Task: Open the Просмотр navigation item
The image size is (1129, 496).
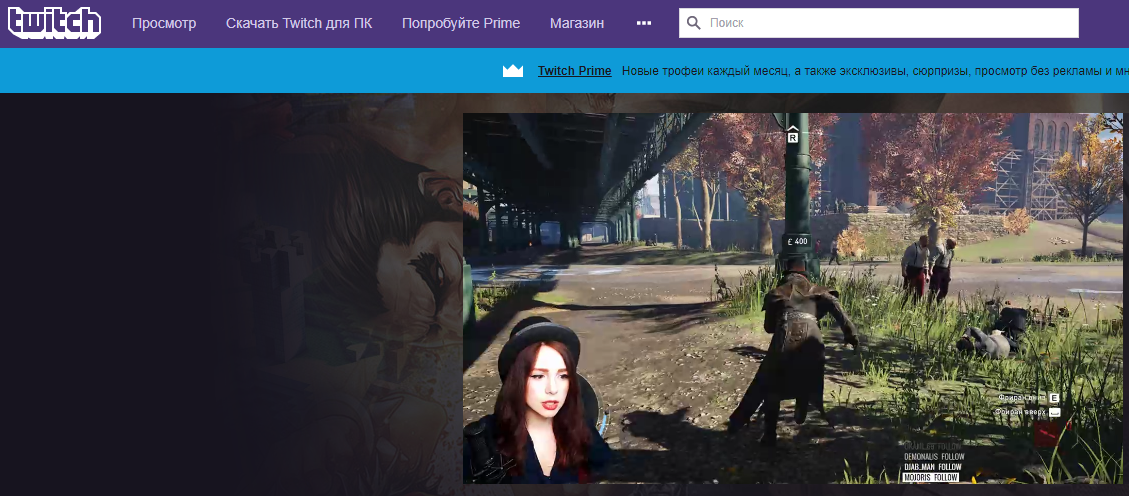Action: [164, 23]
